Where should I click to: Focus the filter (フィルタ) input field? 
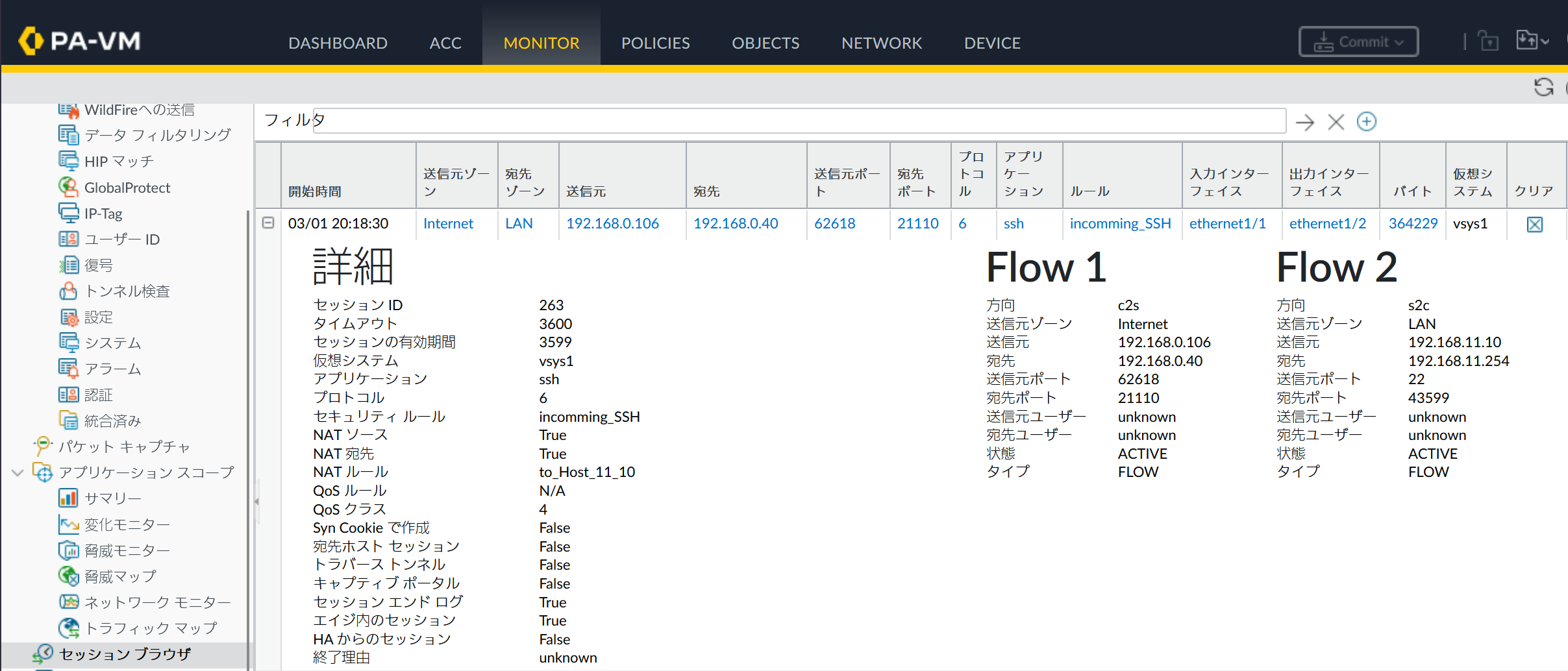[799, 121]
